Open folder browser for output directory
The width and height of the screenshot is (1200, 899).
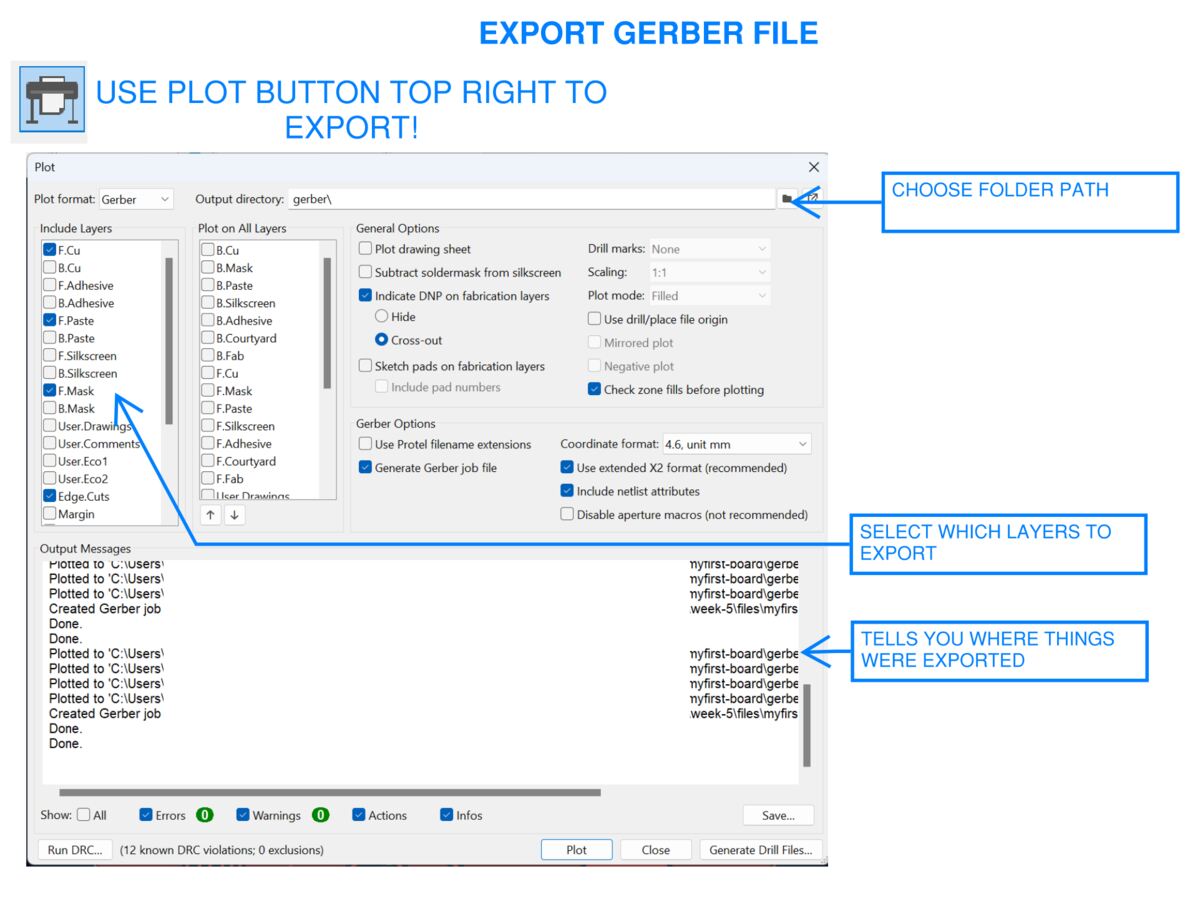coord(786,198)
